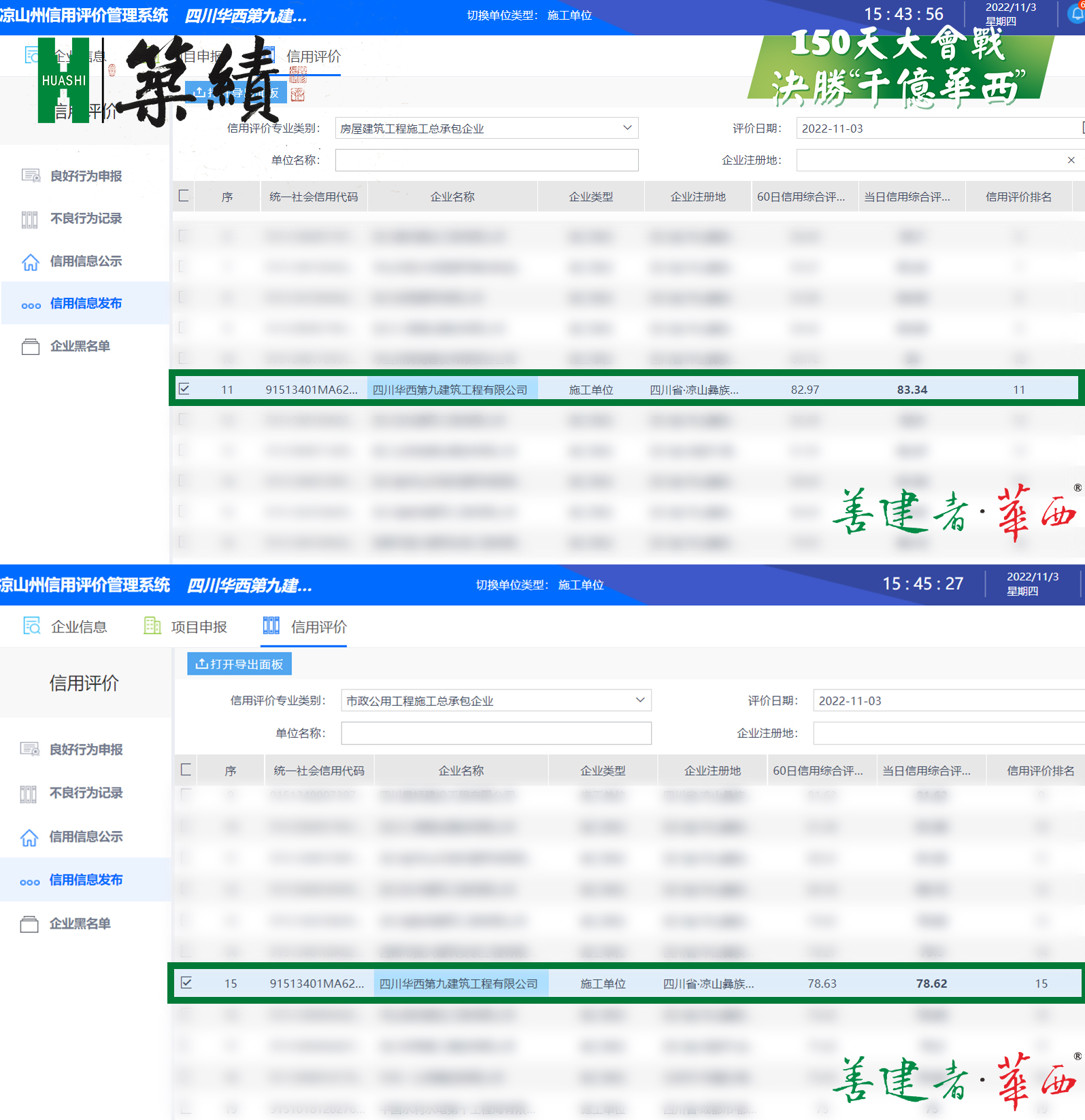Toggle the header select-all checkbox in lower table
The height and width of the screenshot is (1120, 1085).
click(186, 770)
